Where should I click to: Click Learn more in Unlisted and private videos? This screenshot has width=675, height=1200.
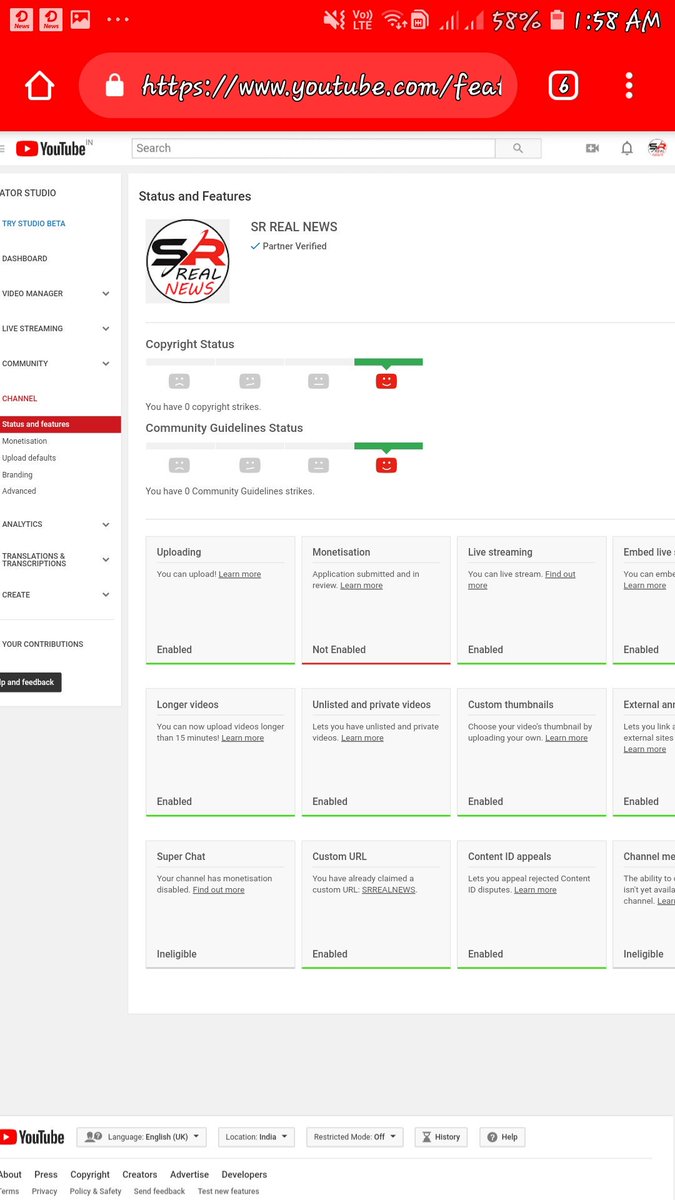(362, 738)
